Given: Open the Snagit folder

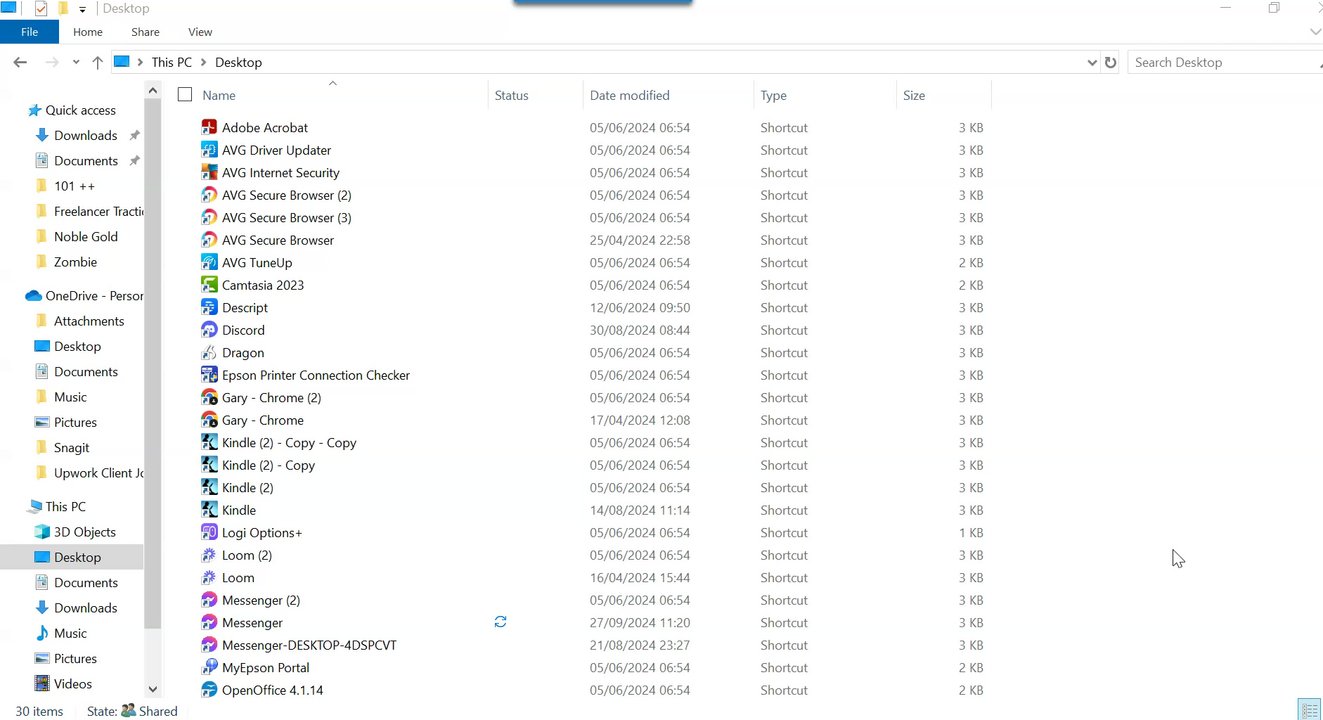Looking at the screenshot, I should pos(71,448).
